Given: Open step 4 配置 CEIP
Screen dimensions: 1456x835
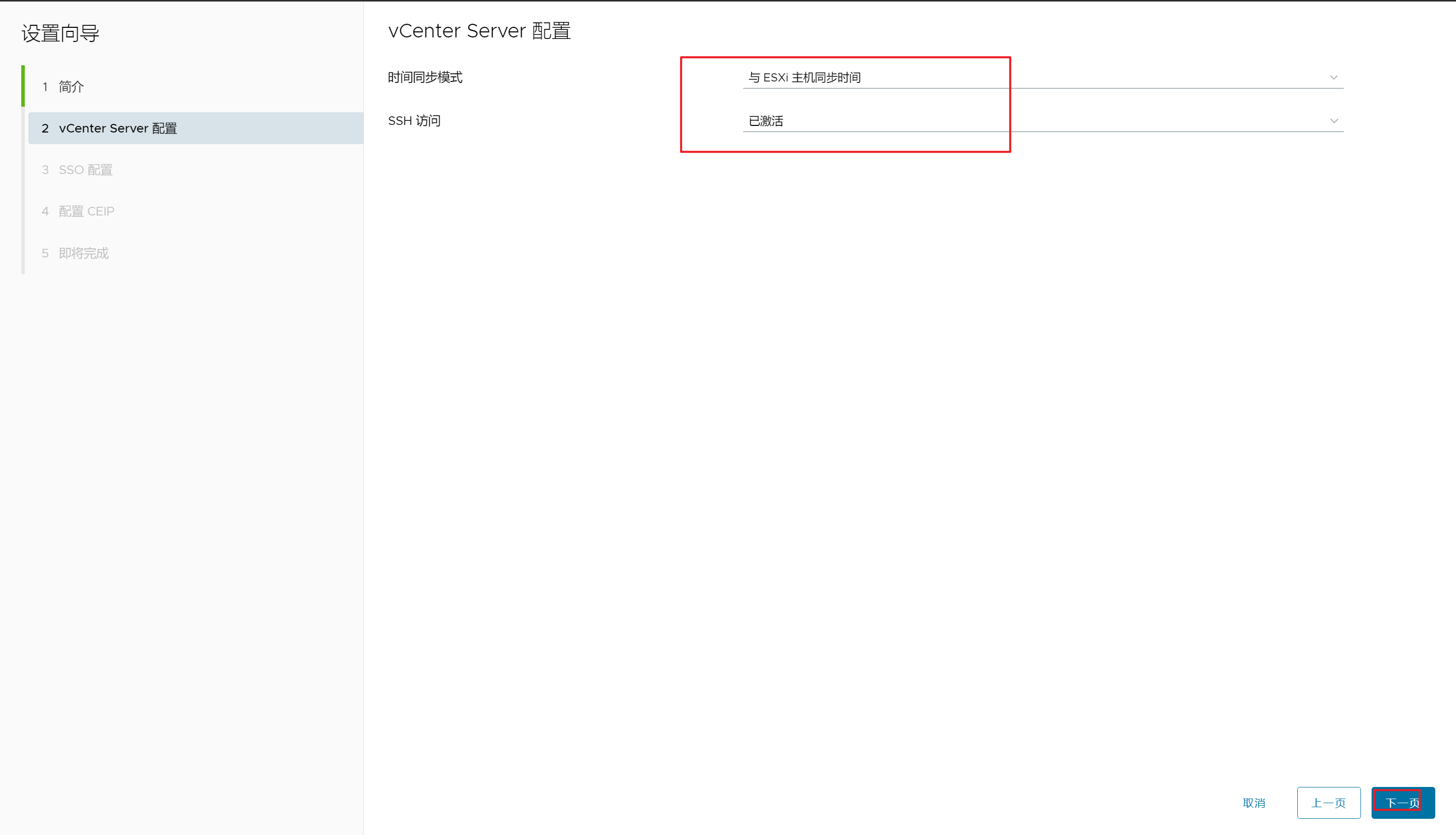Looking at the screenshot, I should point(86,211).
